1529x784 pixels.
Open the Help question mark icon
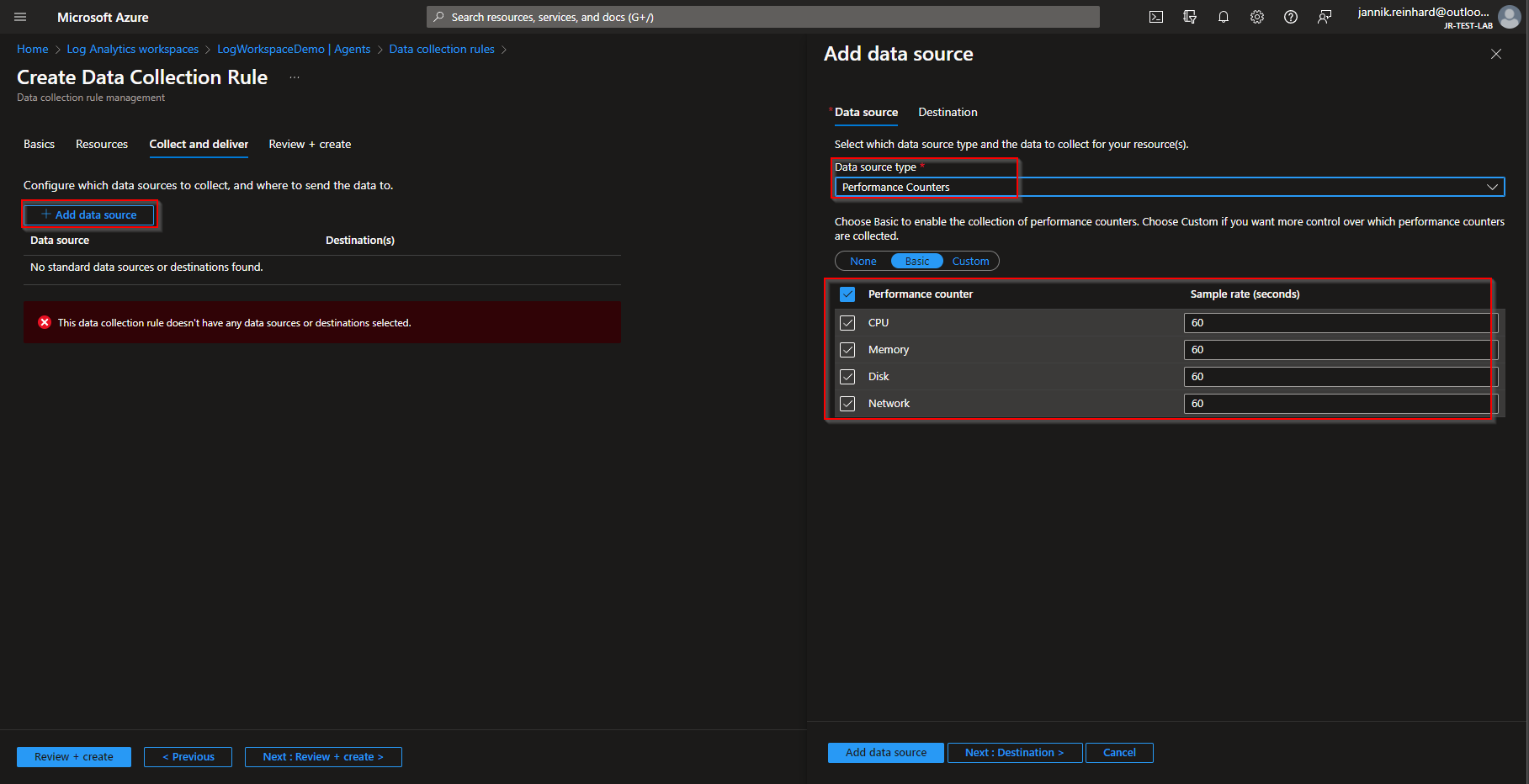[1291, 17]
